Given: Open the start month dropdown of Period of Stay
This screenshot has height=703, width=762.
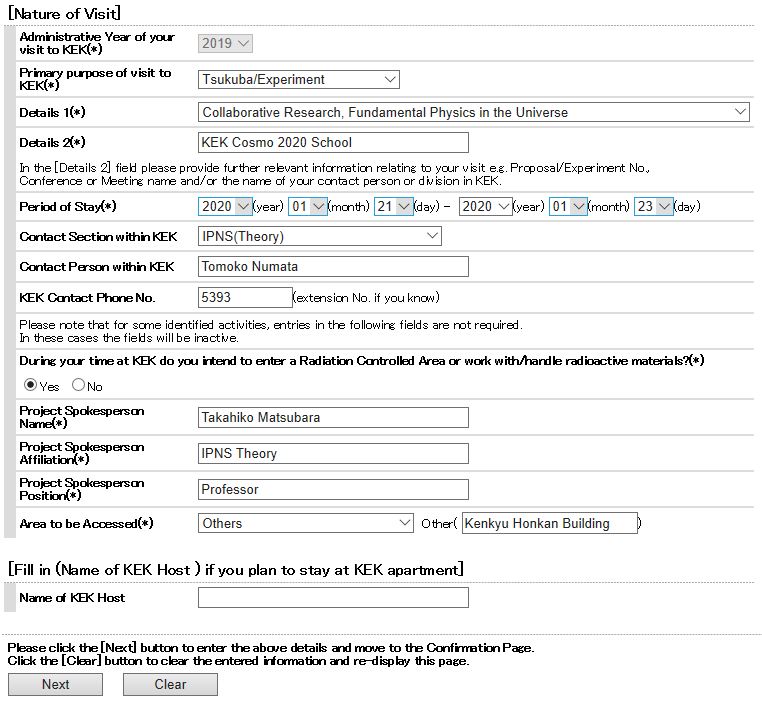Looking at the screenshot, I should [307, 207].
